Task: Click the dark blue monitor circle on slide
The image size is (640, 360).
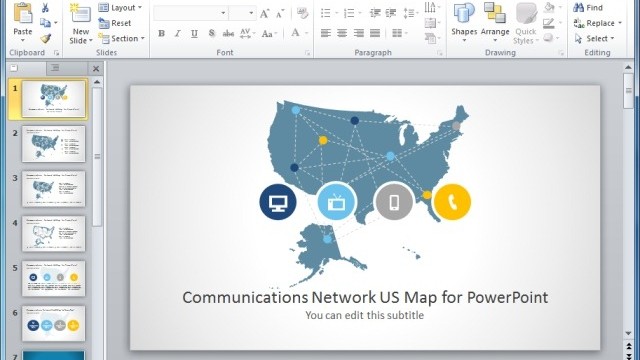Action: (278, 202)
